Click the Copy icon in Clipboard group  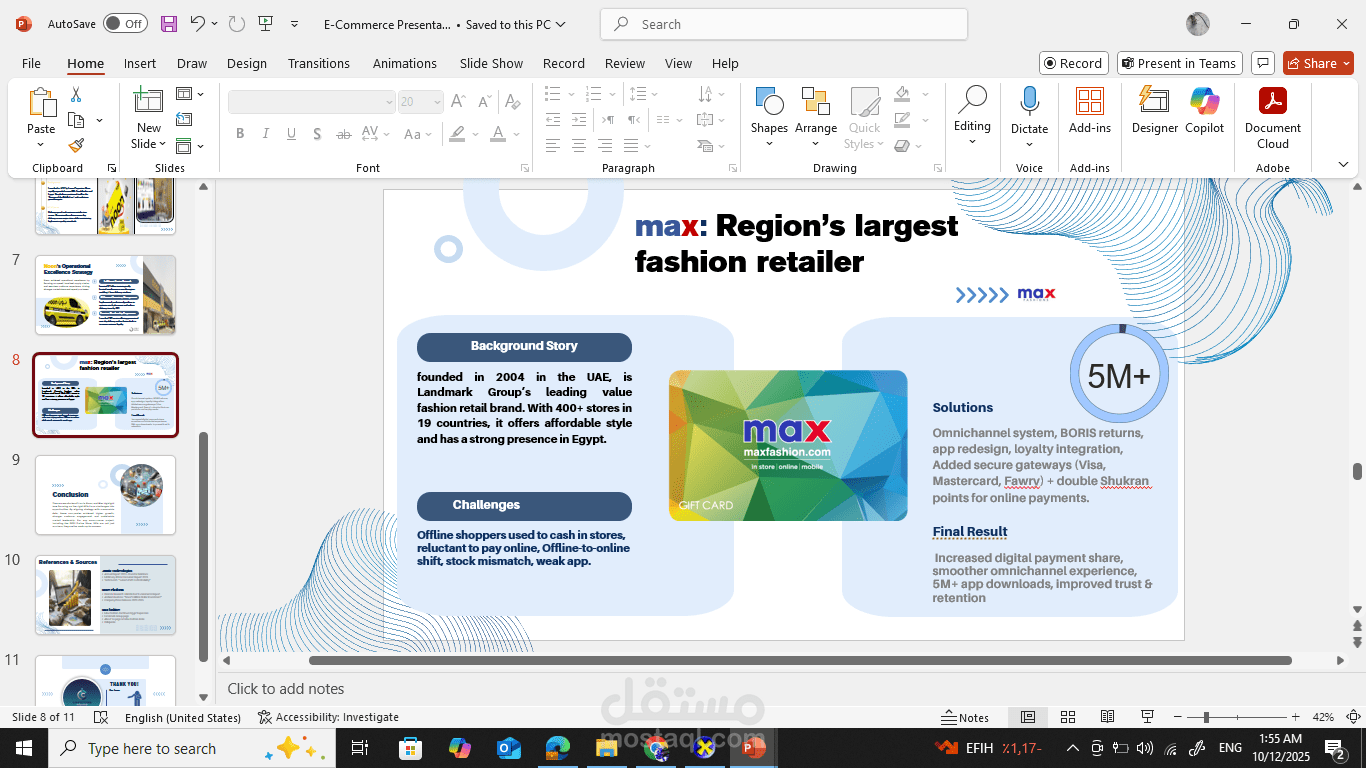coord(76,120)
